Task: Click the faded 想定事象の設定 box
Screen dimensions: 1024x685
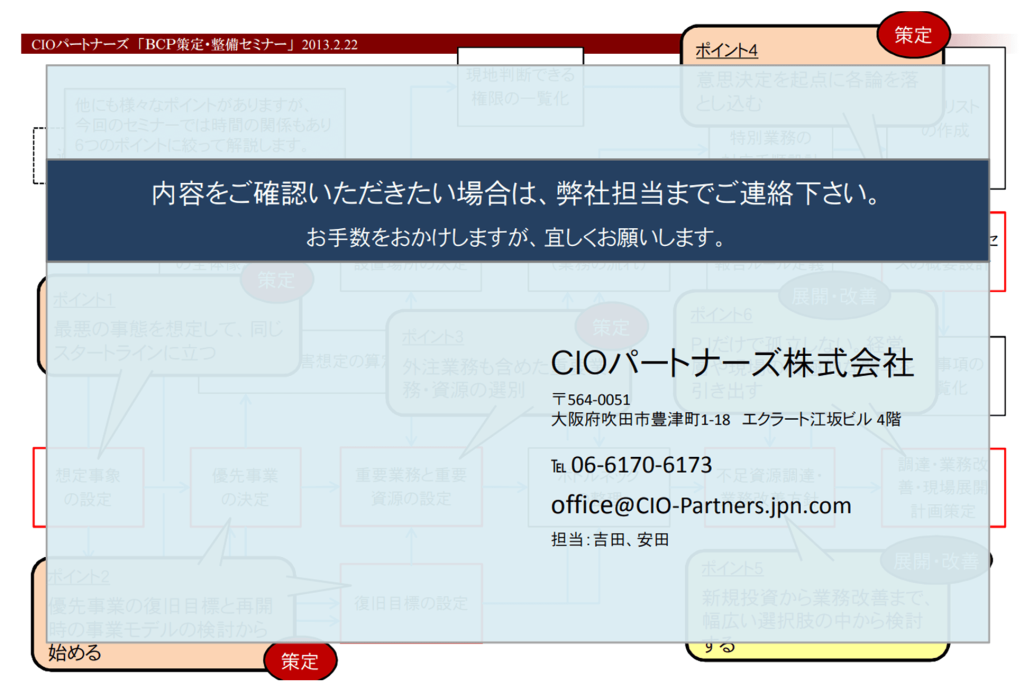Action: pyautogui.click(x=88, y=487)
